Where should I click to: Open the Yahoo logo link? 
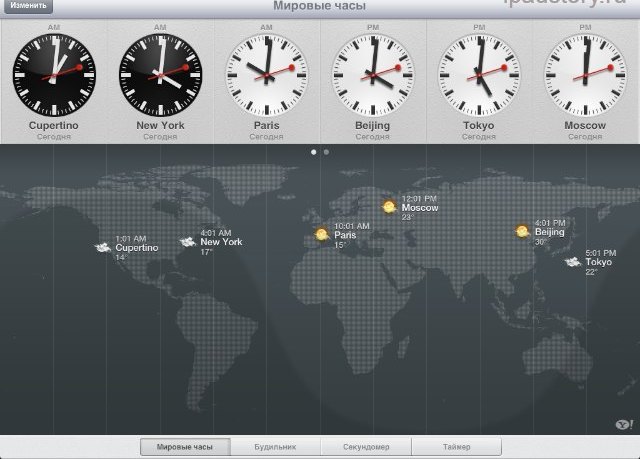[624, 425]
